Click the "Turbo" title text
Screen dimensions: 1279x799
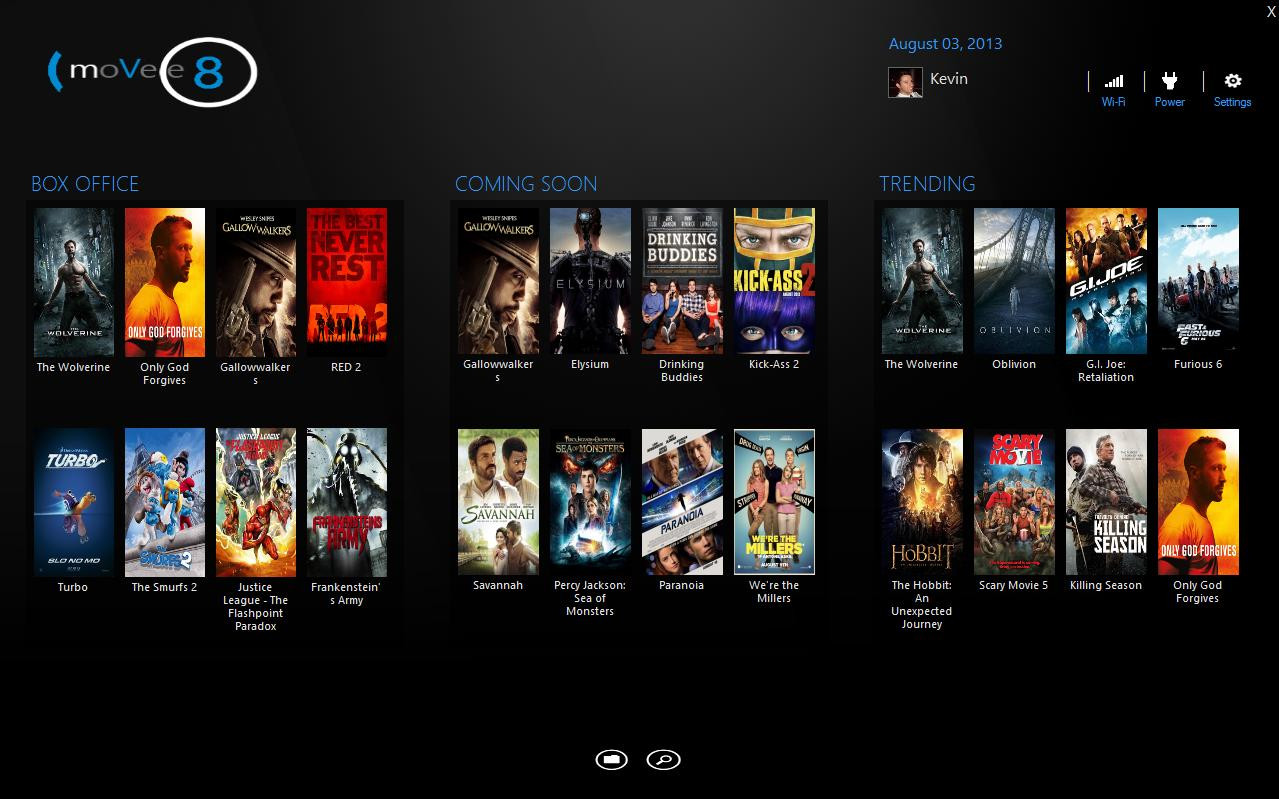73,587
